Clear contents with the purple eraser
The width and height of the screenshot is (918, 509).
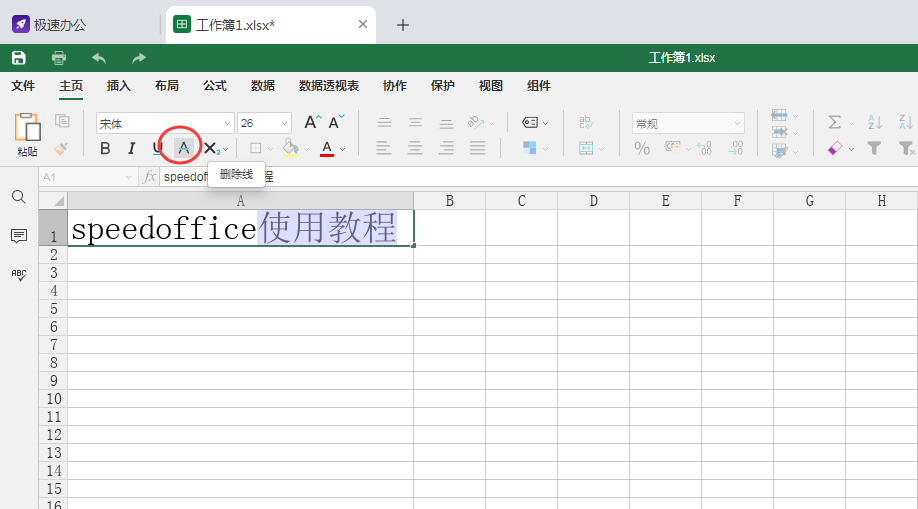click(x=835, y=148)
